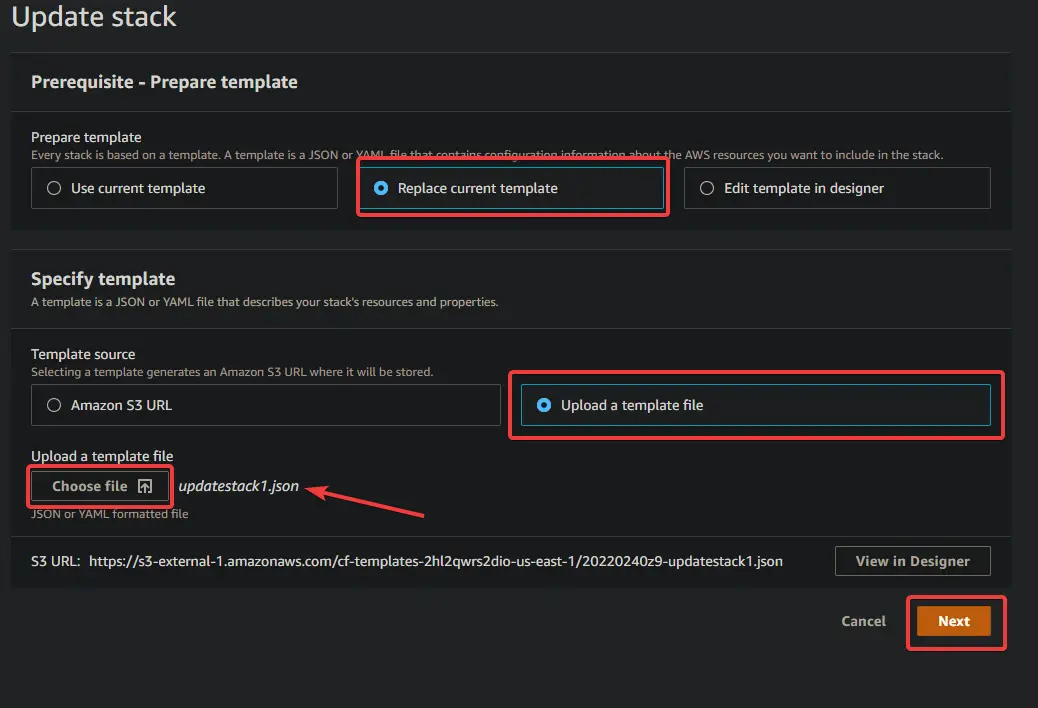
Task: Click the Update stack page heading
Action: (93, 17)
